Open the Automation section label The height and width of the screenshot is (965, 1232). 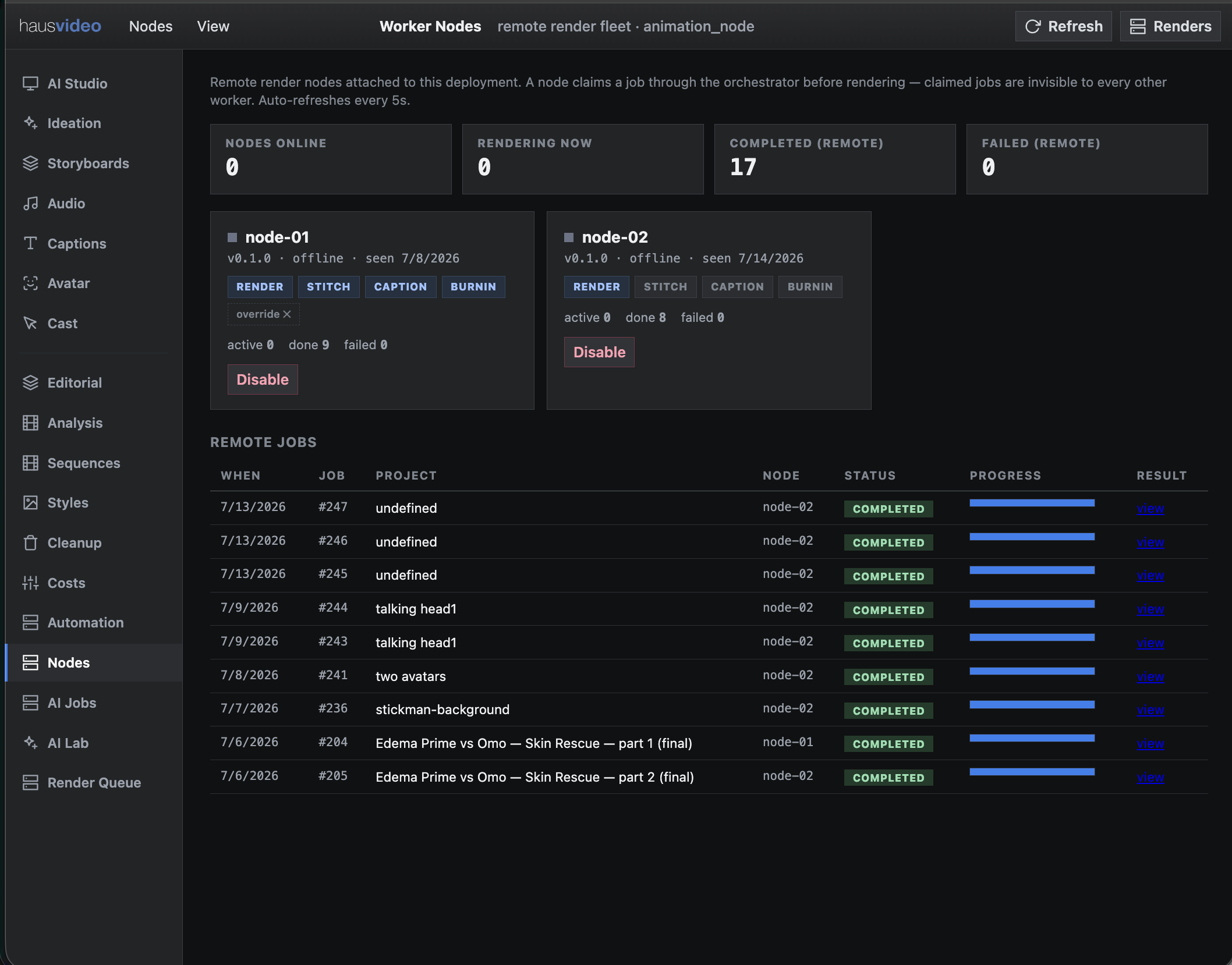pos(86,623)
